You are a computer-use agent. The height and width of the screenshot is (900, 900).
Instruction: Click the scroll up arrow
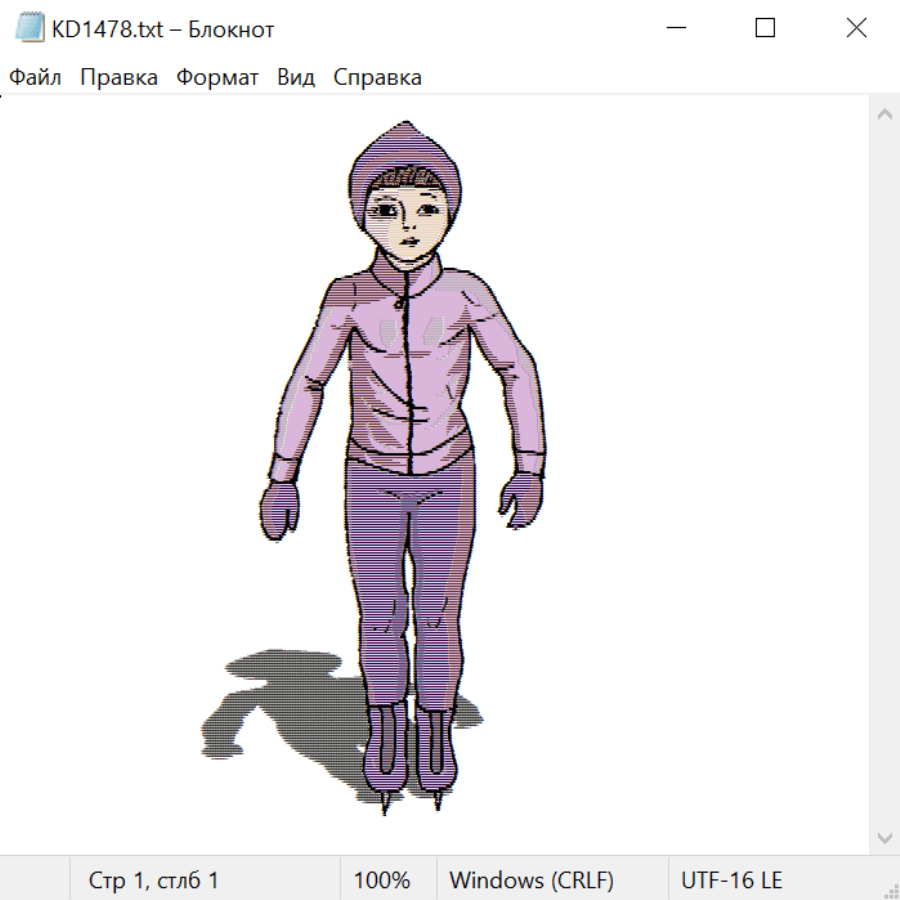(x=884, y=115)
